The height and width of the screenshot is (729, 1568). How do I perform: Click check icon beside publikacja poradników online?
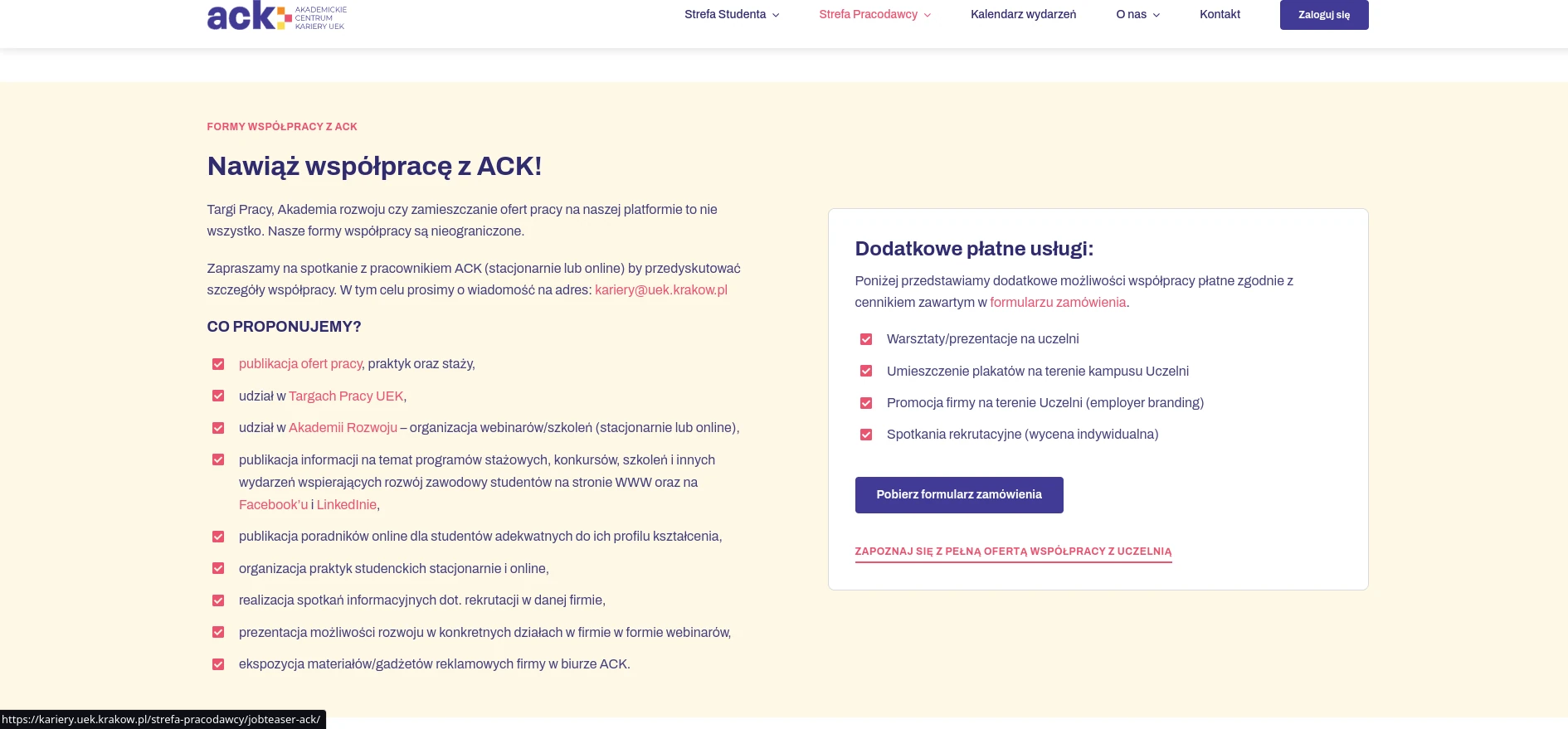click(218, 537)
